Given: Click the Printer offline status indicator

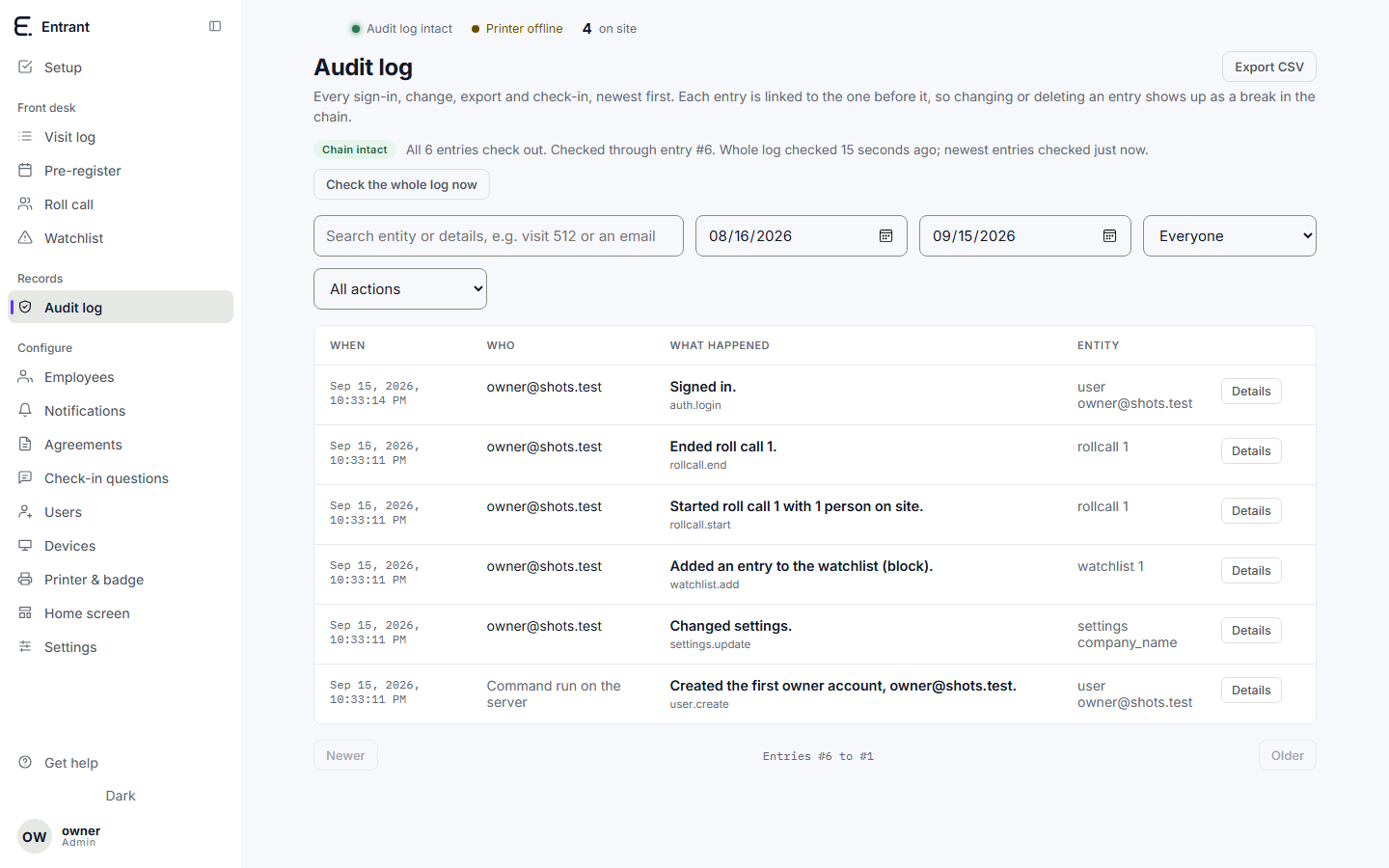Looking at the screenshot, I should pyautogui.click(x=517, y=29).
